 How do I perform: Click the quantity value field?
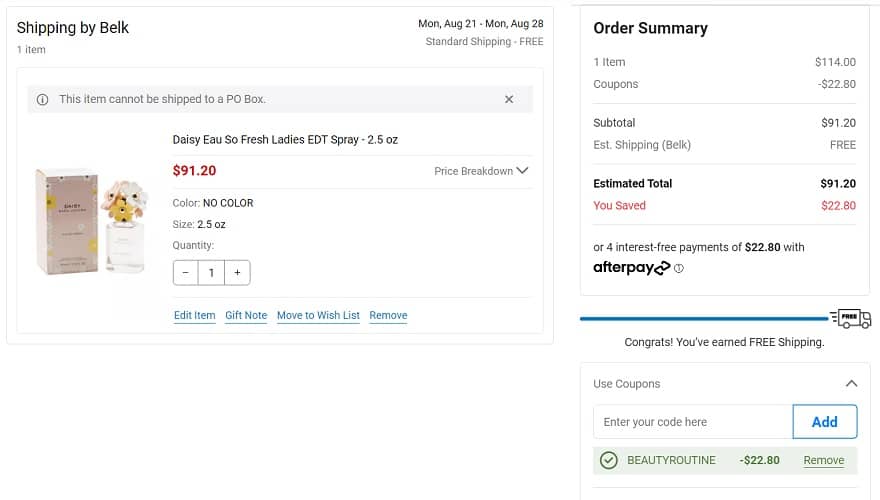click(x=212, y=273)
